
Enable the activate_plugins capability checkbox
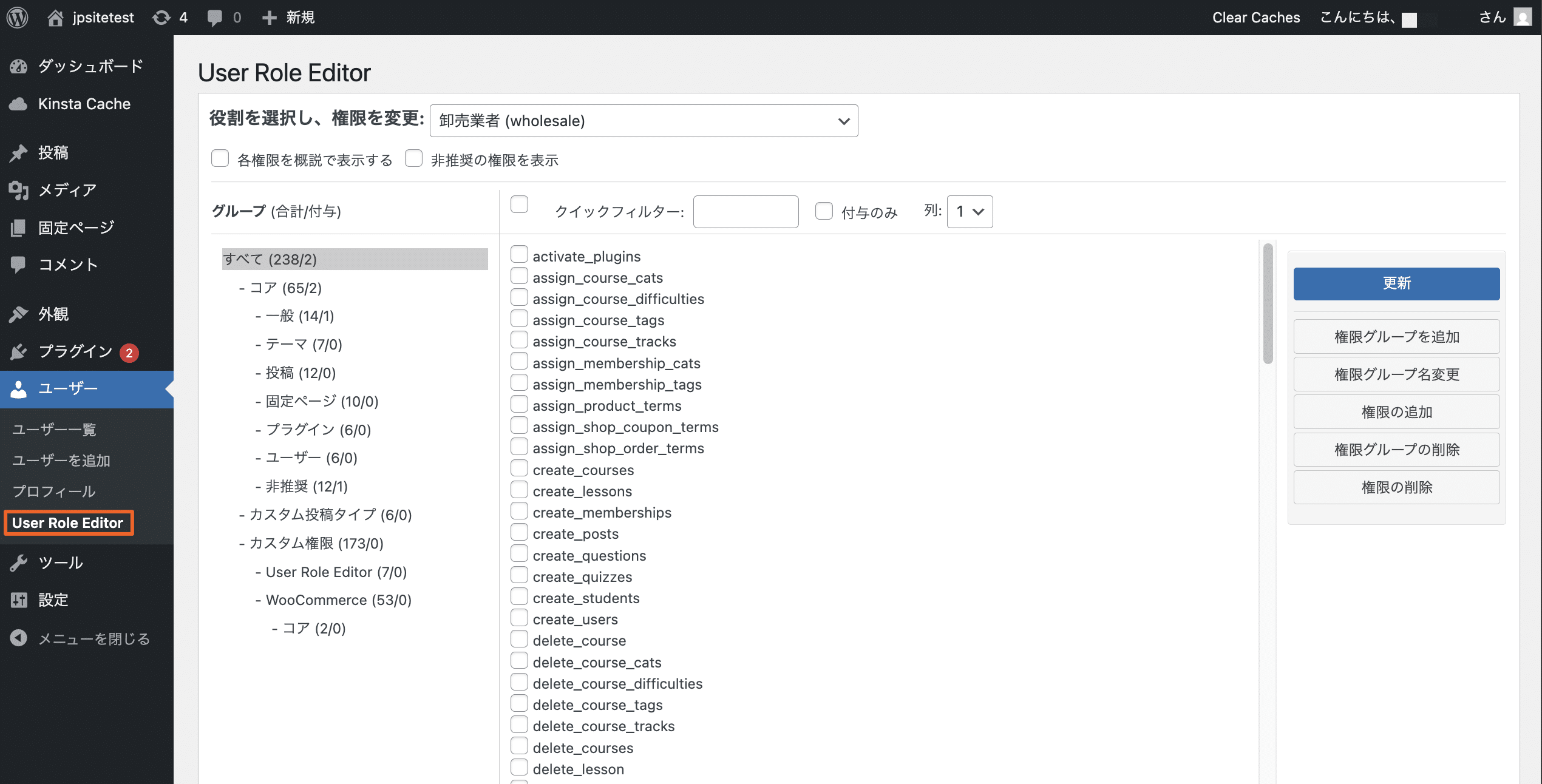point(519,255)
